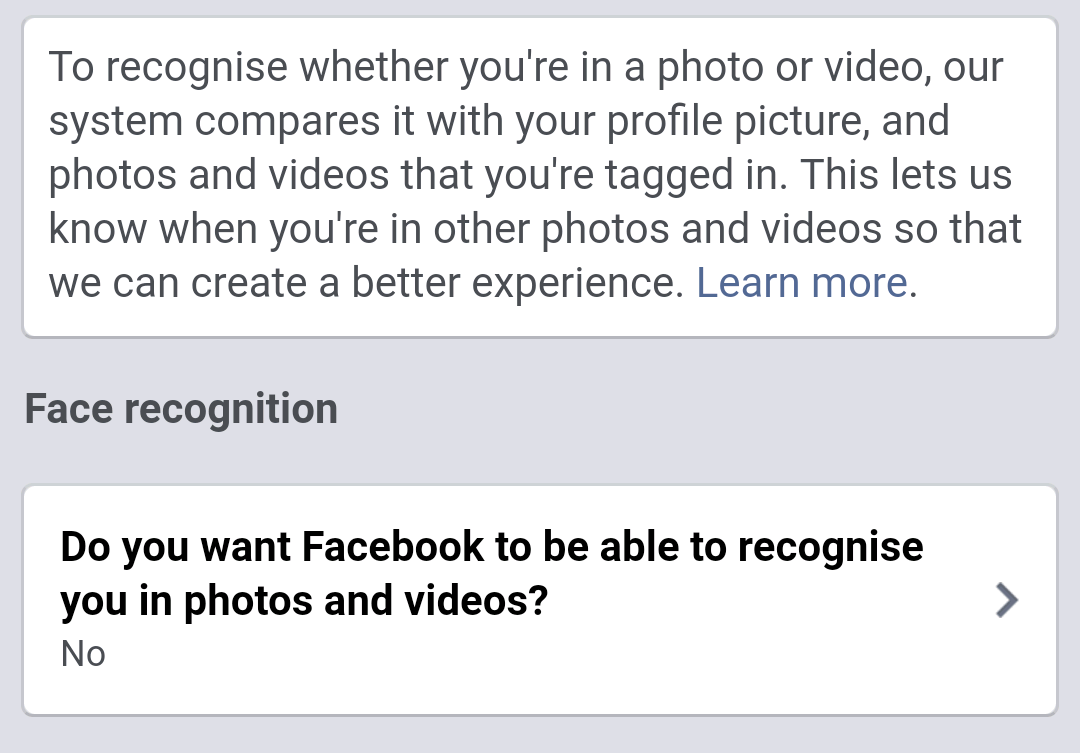Open the "Learn more" link

tap(802, 283)
